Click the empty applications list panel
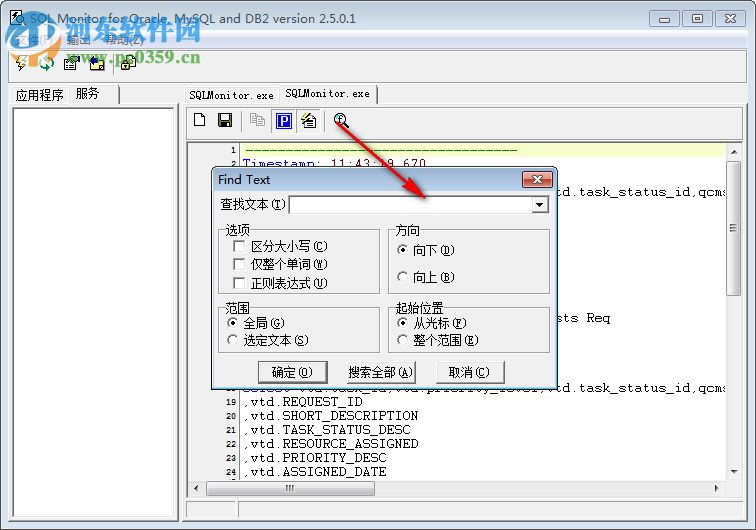The width and height of the screenshot is (756, 530). [x=94, y=313]
